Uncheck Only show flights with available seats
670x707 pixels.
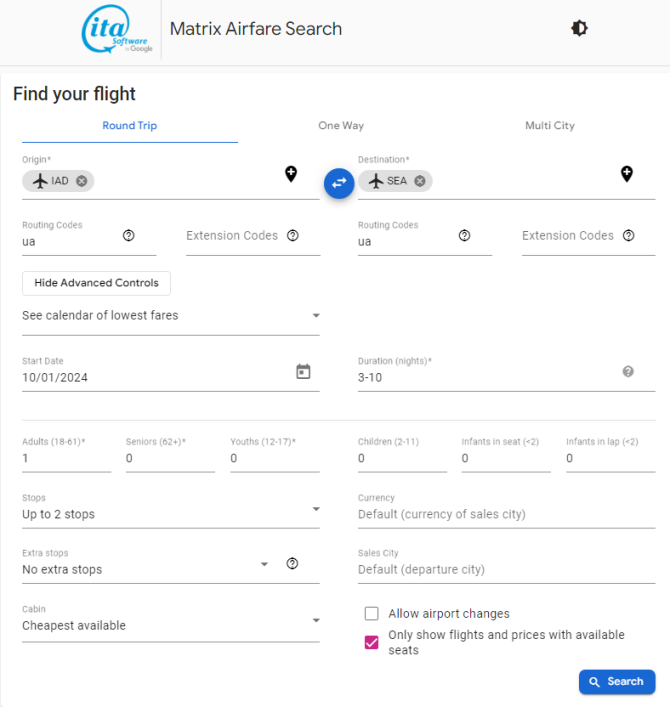[372, 642]
